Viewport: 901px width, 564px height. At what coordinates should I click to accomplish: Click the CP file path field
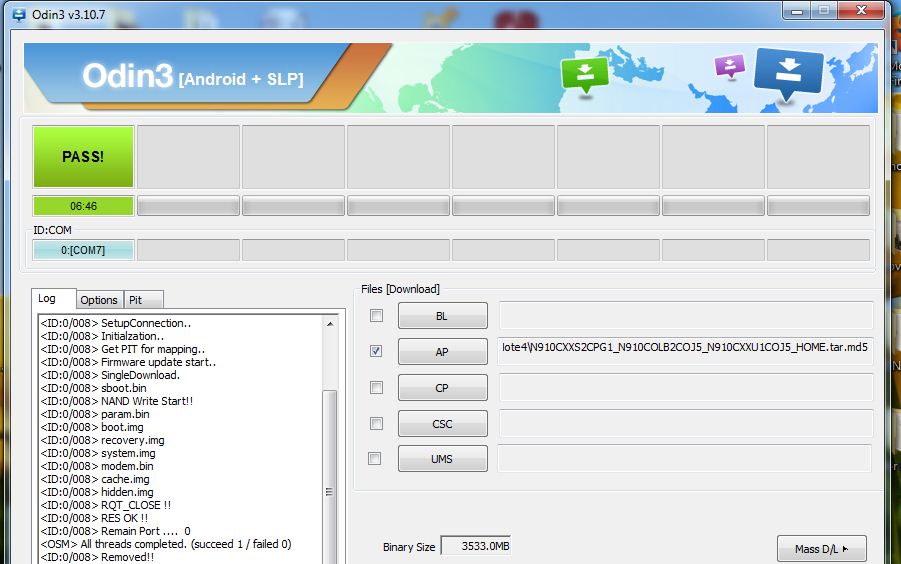click(x=686, y=388)
